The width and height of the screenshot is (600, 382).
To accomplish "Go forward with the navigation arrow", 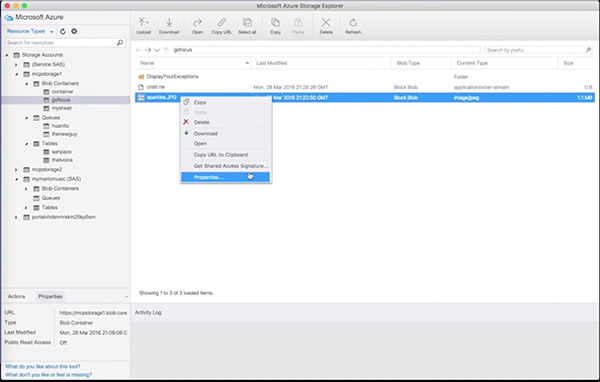I will (x=148, y=50).
